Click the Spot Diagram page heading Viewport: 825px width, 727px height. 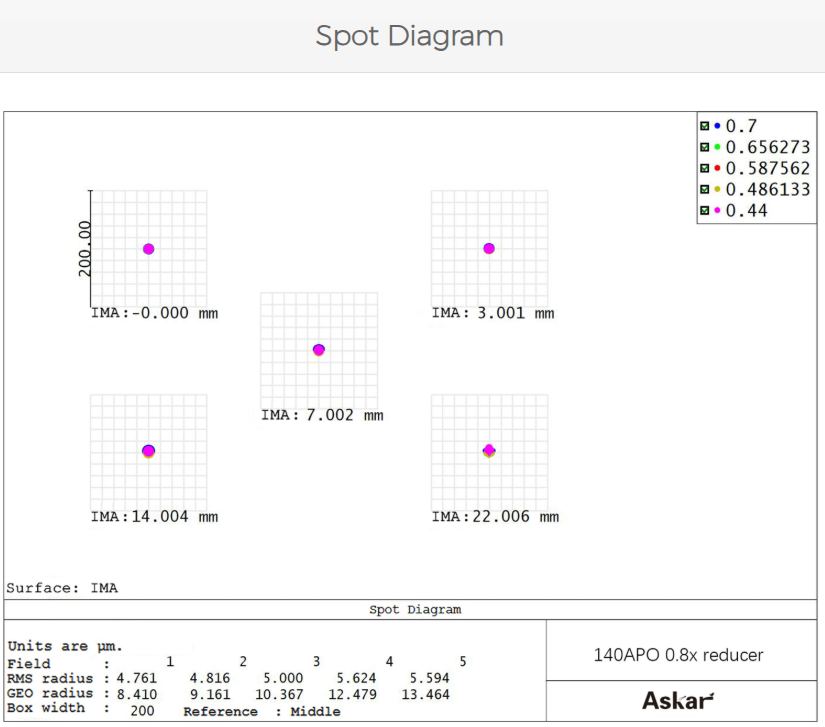pos(409,36)
